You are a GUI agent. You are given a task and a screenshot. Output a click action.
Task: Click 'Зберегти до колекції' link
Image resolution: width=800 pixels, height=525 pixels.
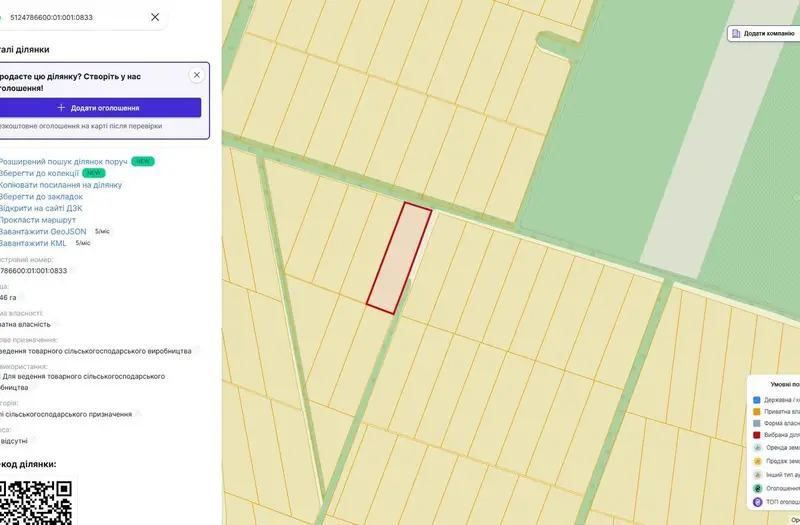pos(39,173)
